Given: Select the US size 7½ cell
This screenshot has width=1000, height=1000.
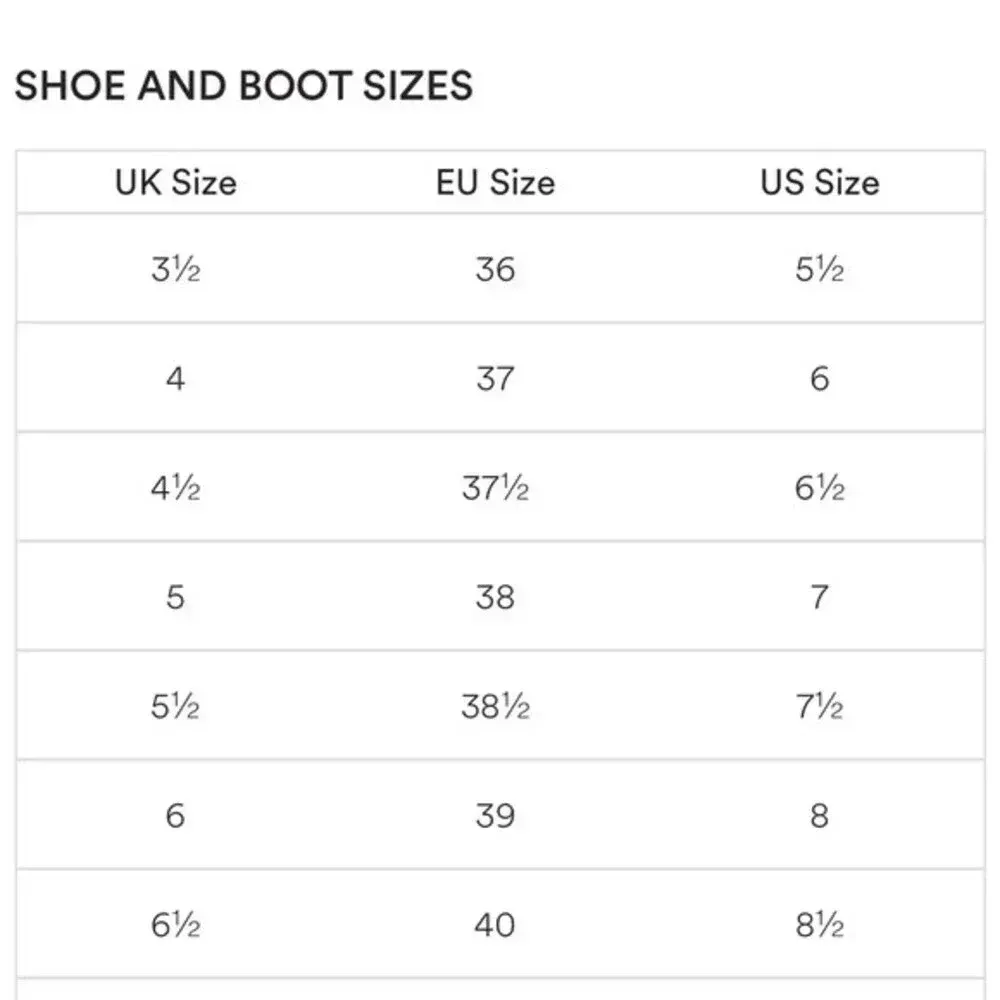Looking at the screenshot, I should click(820, 707).
